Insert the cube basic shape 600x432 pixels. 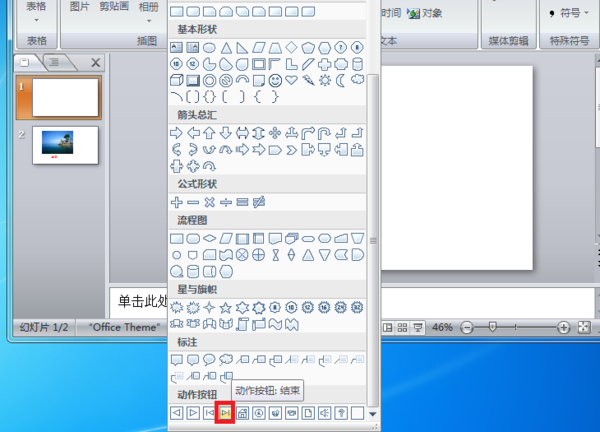(x=177, y=80)
